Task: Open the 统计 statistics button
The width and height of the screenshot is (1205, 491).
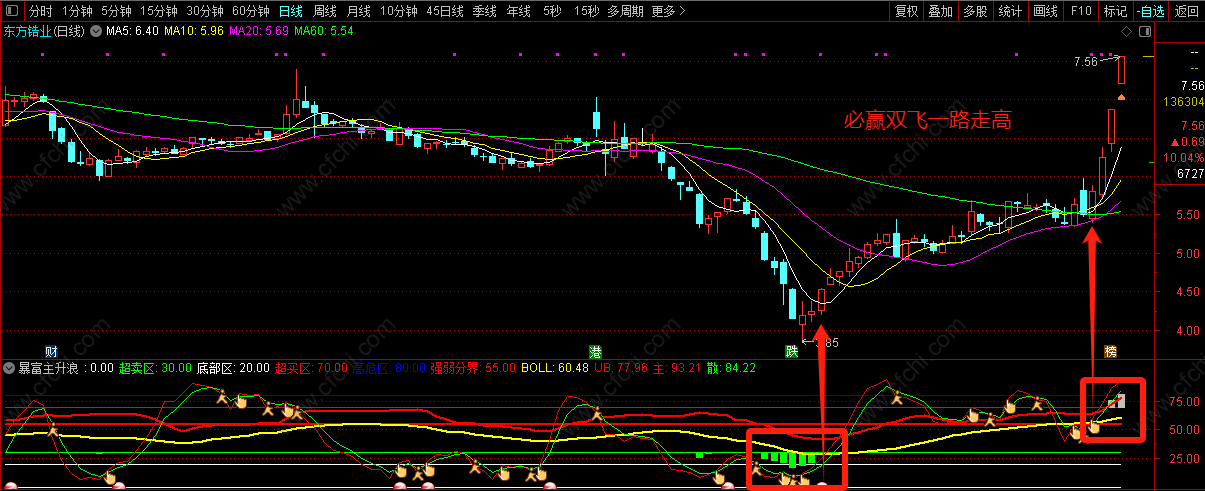Action: (x=1010, y=12)
